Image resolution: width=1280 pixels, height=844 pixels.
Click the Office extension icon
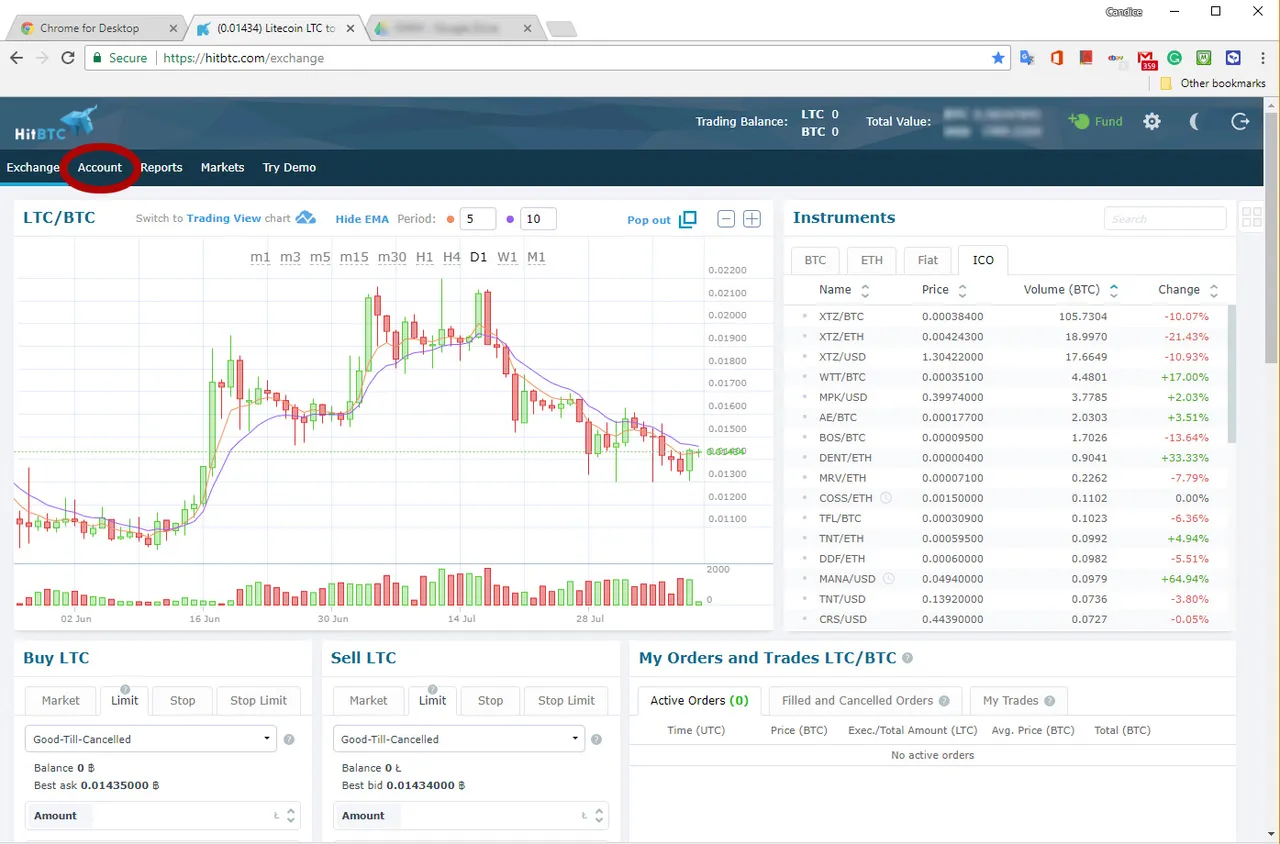tap(1057, 58)
